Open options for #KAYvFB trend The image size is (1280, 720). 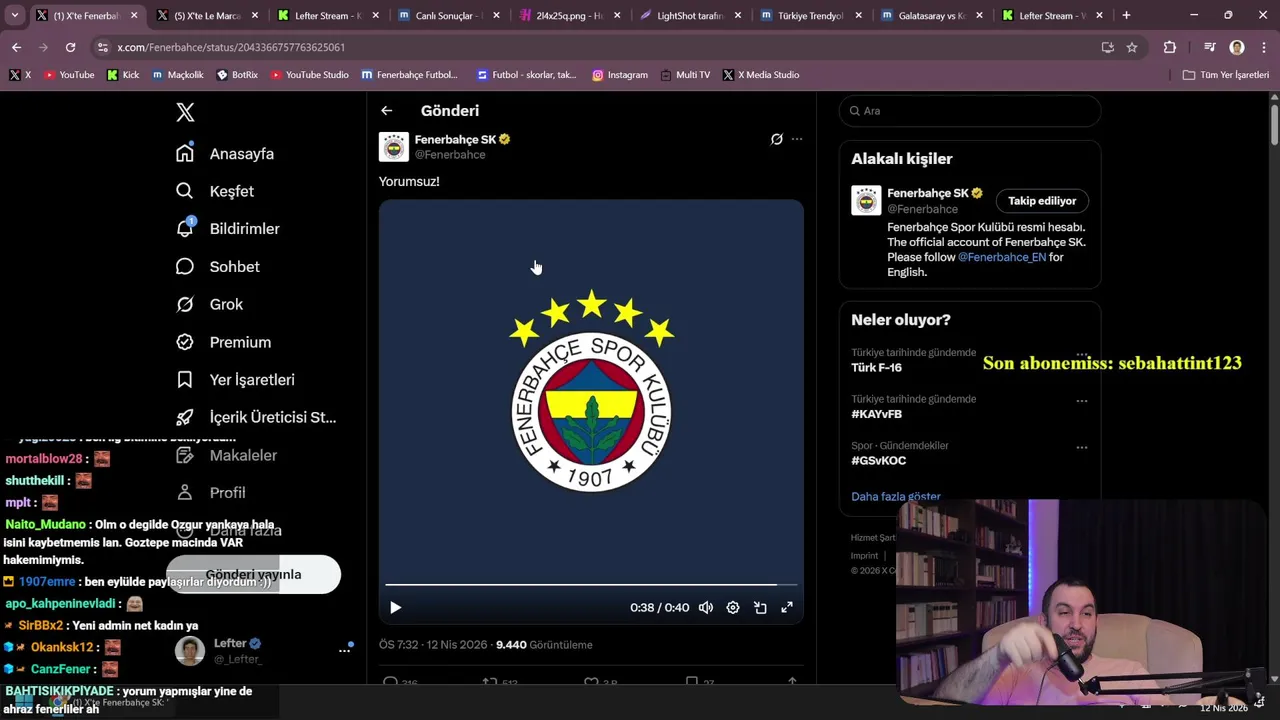point(1081,401)
